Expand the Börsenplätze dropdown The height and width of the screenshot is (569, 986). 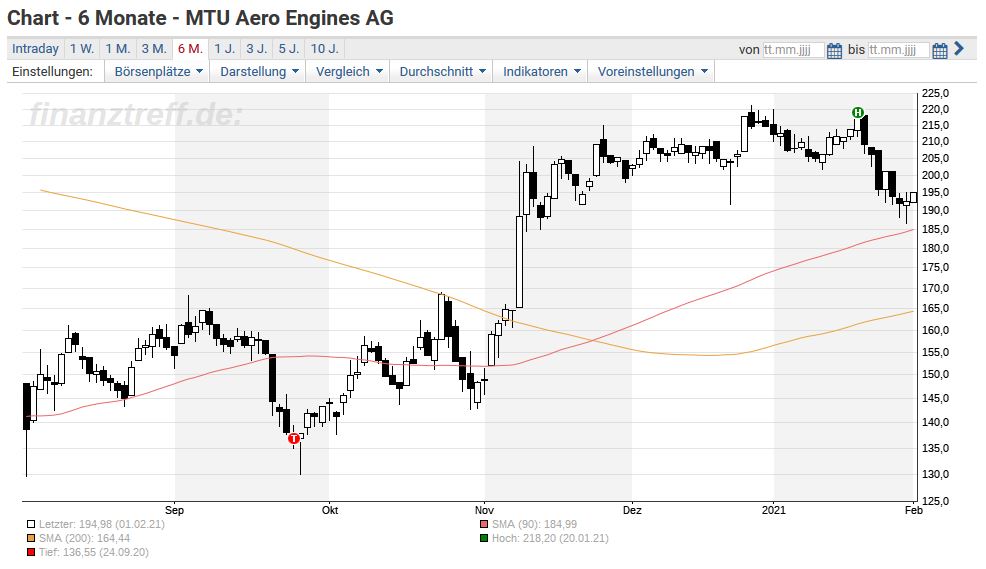(x=158, y=72)
